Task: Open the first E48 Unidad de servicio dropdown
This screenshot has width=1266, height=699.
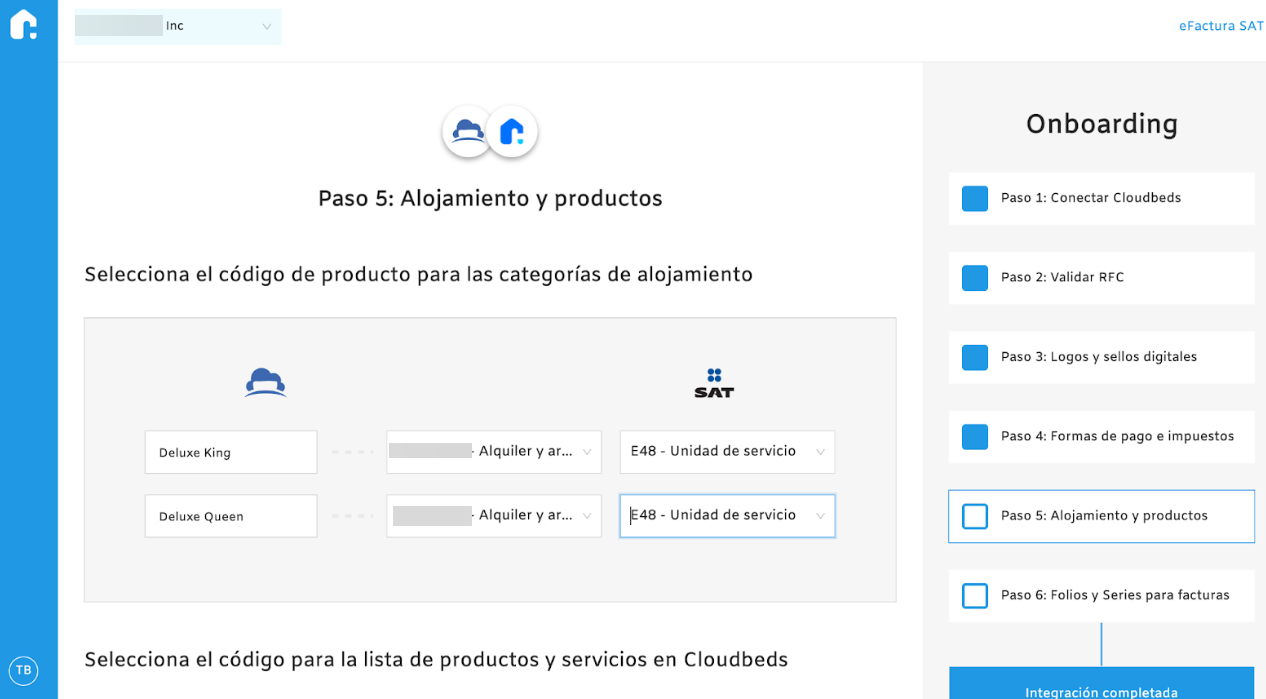Action: coord(727,452)
